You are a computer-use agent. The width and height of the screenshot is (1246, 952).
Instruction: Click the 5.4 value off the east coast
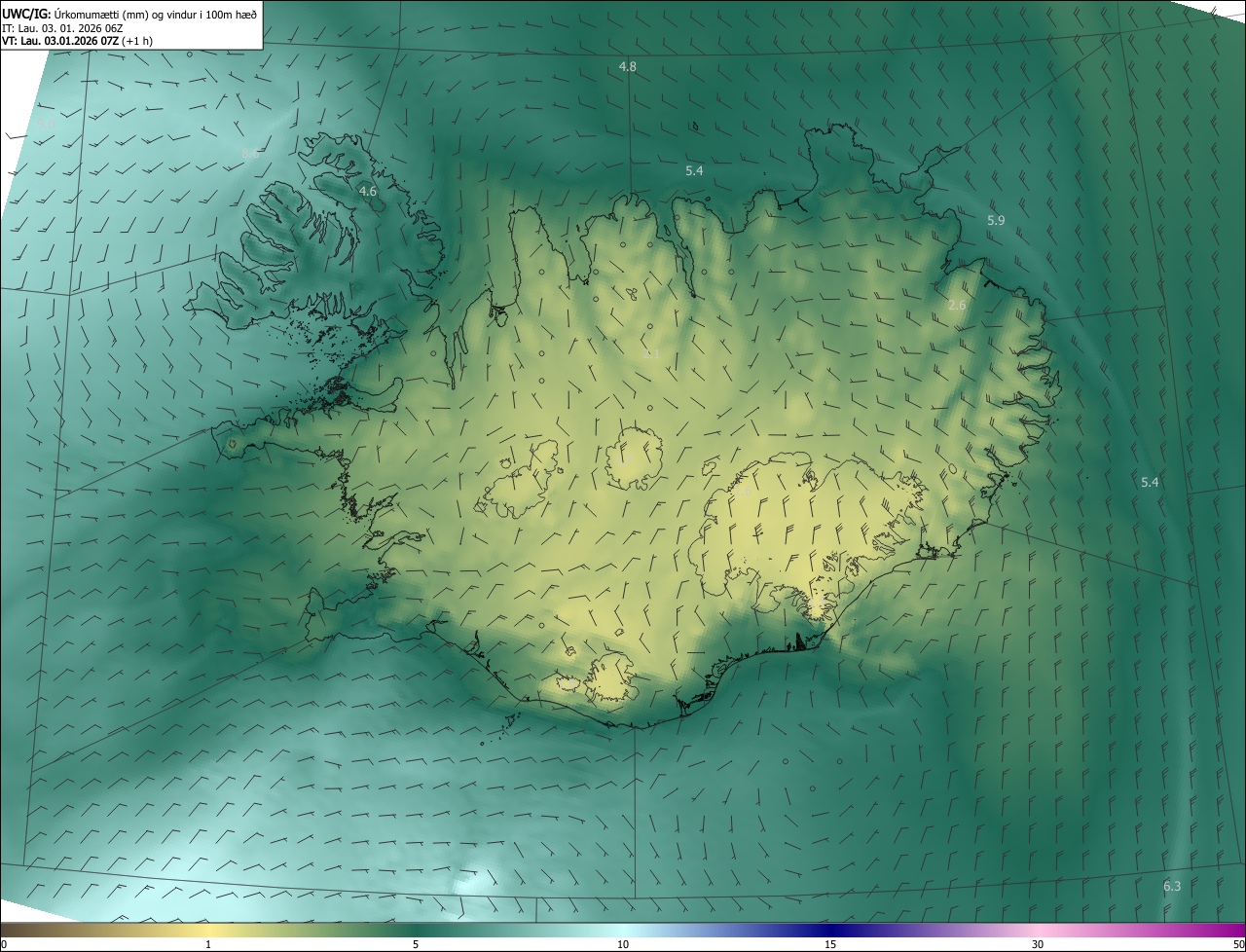pos(1150,483)
